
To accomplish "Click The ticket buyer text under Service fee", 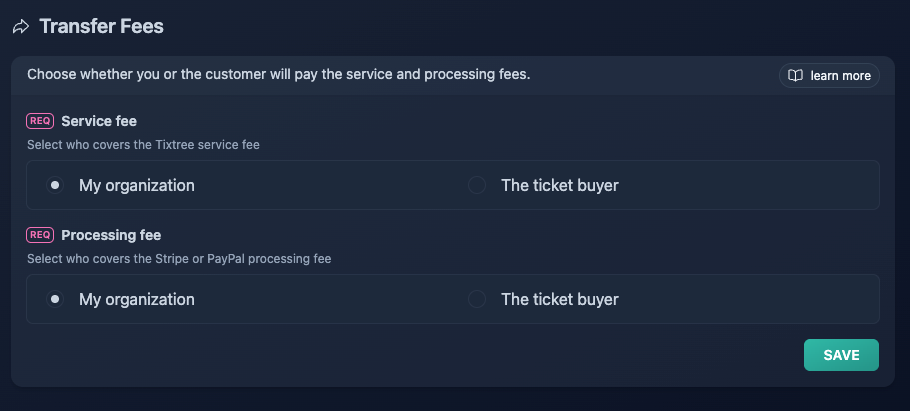I will (560, 185).
